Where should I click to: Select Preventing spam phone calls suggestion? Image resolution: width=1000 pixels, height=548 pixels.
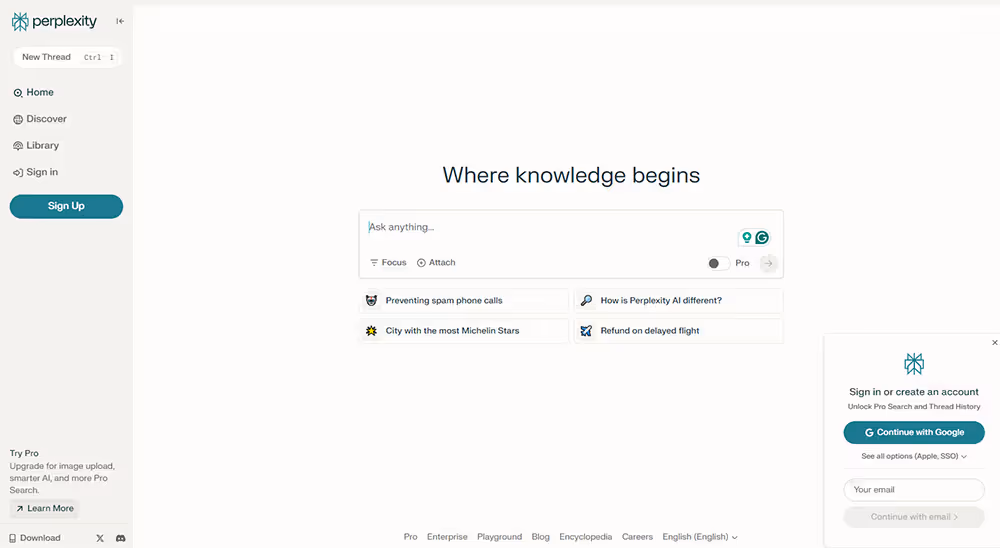pyautogui.click(x=464, y=300)
